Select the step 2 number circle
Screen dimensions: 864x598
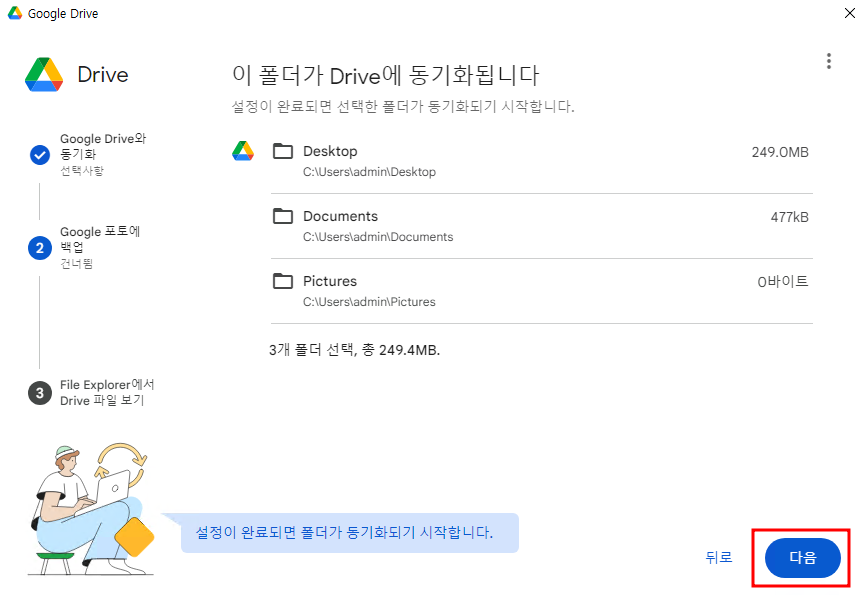(40, 248)
